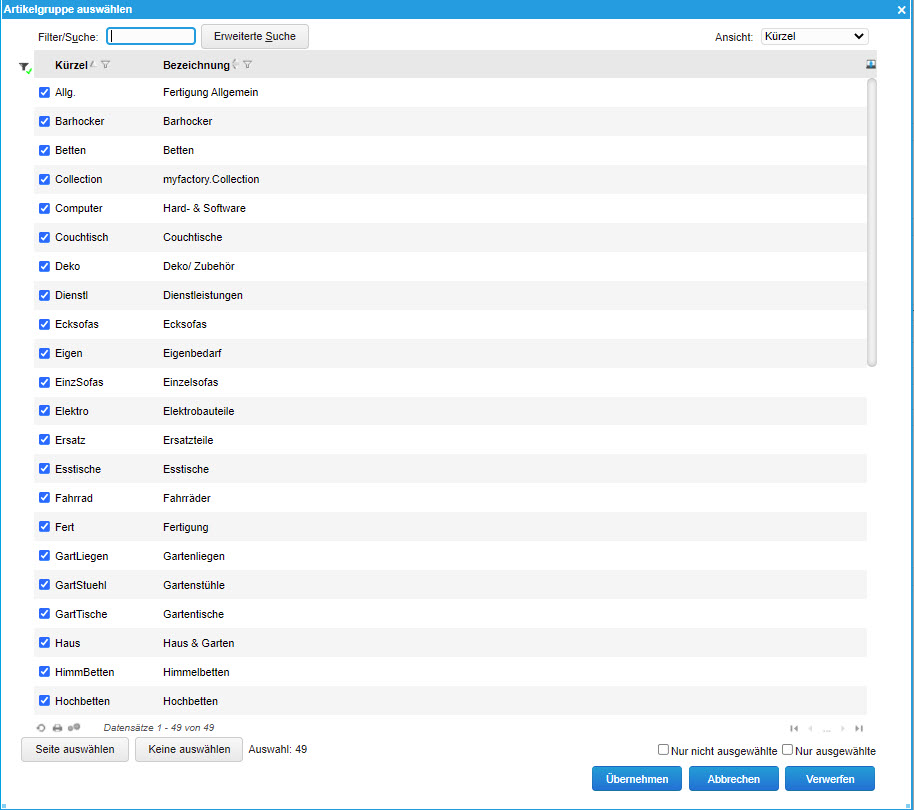This screenshot has width=914, height=810.
Task: Open the Bezeichnung column filter funnel
Action: point(247,65)
